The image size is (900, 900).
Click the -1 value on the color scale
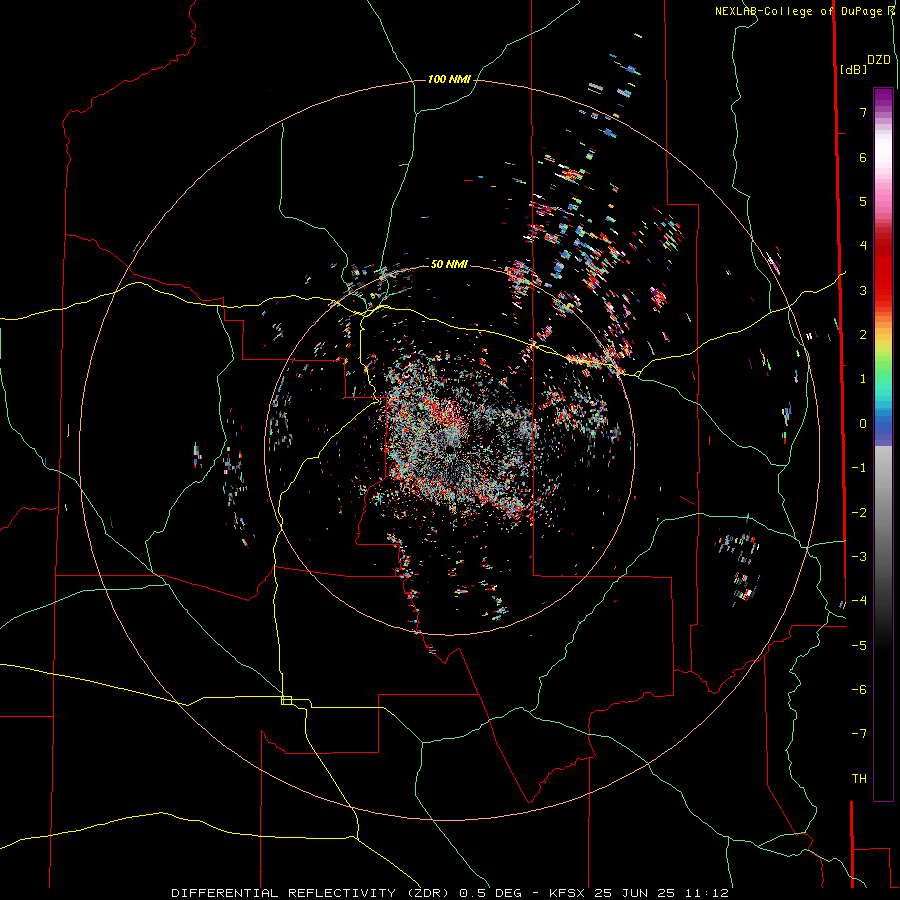pos(859,468)
